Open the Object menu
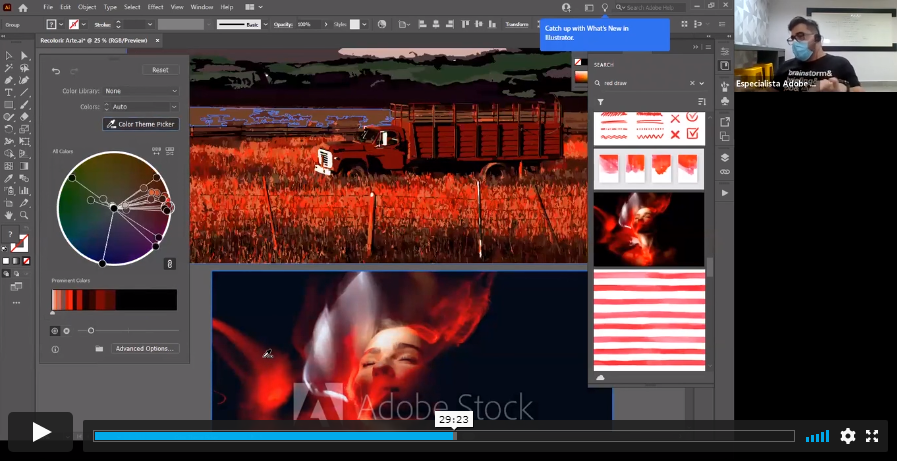Screen dimensions: 897x462 (x=87, y=7)
